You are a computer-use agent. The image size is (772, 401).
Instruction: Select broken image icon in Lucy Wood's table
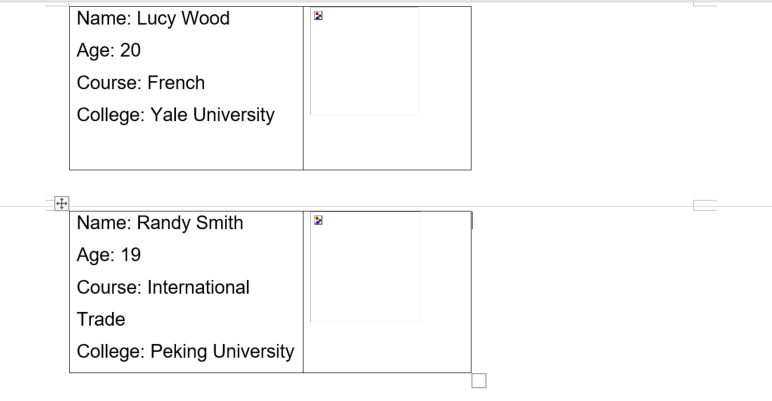pos(318,16)
